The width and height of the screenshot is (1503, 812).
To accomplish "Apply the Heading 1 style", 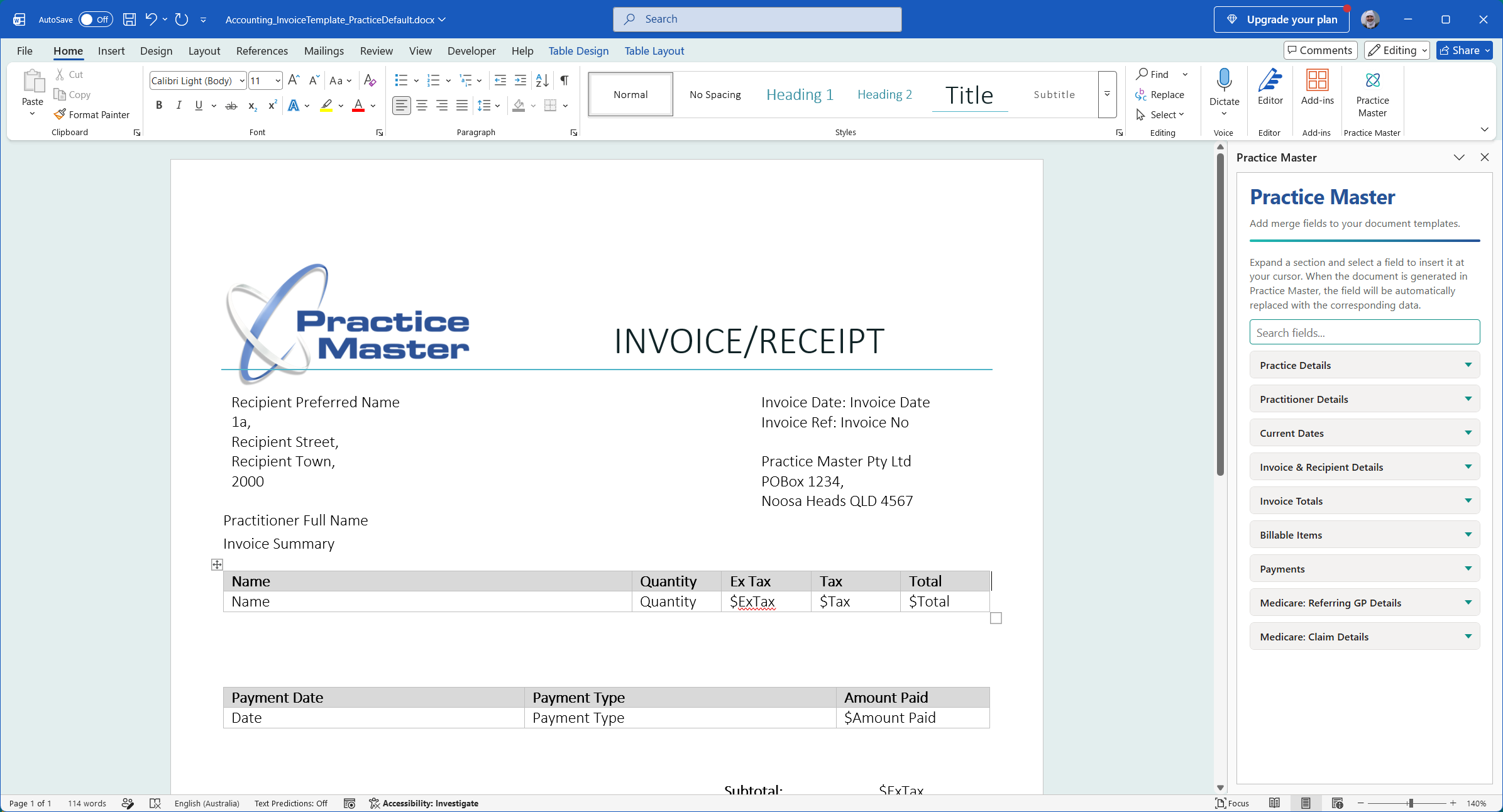I will [800, 94].
